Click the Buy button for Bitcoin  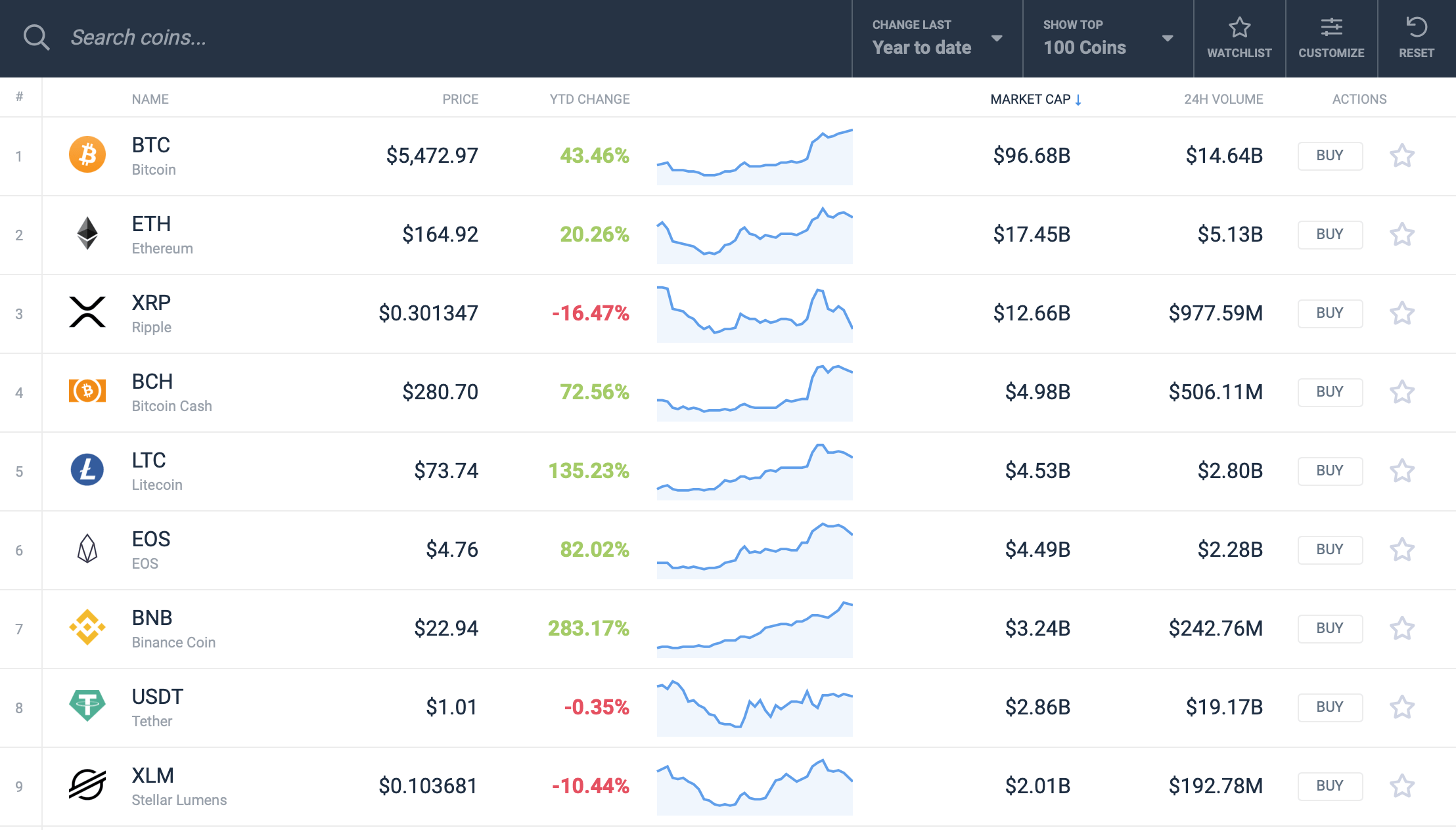pos(1330,156)
